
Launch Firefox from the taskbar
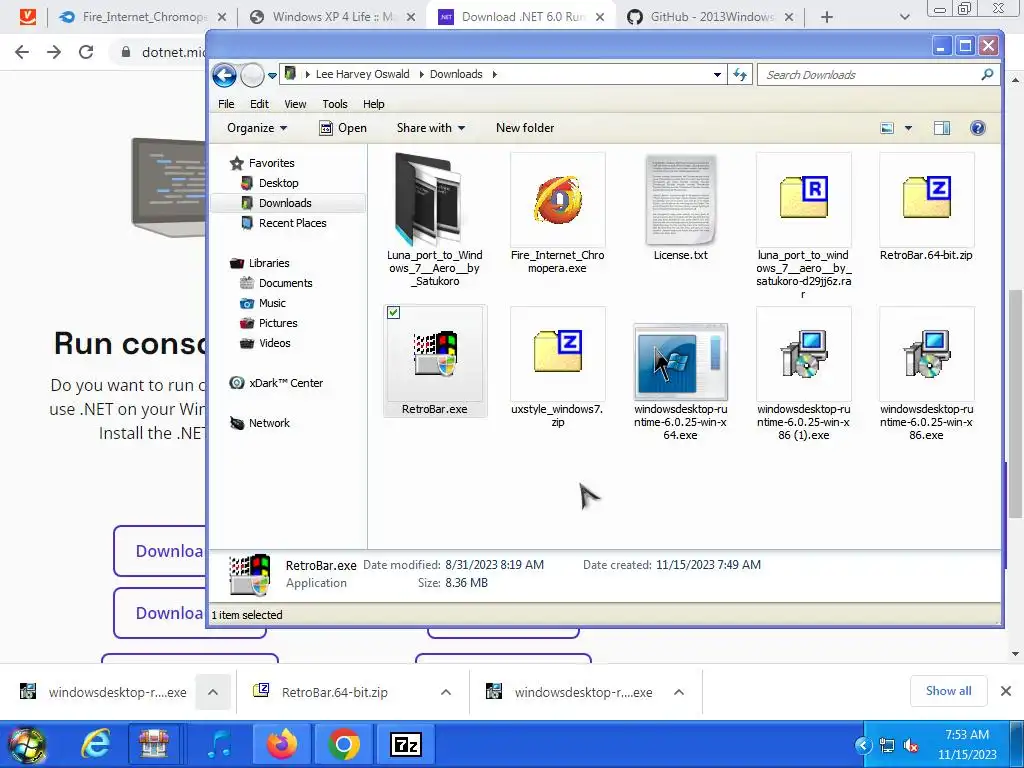[282, 744]
